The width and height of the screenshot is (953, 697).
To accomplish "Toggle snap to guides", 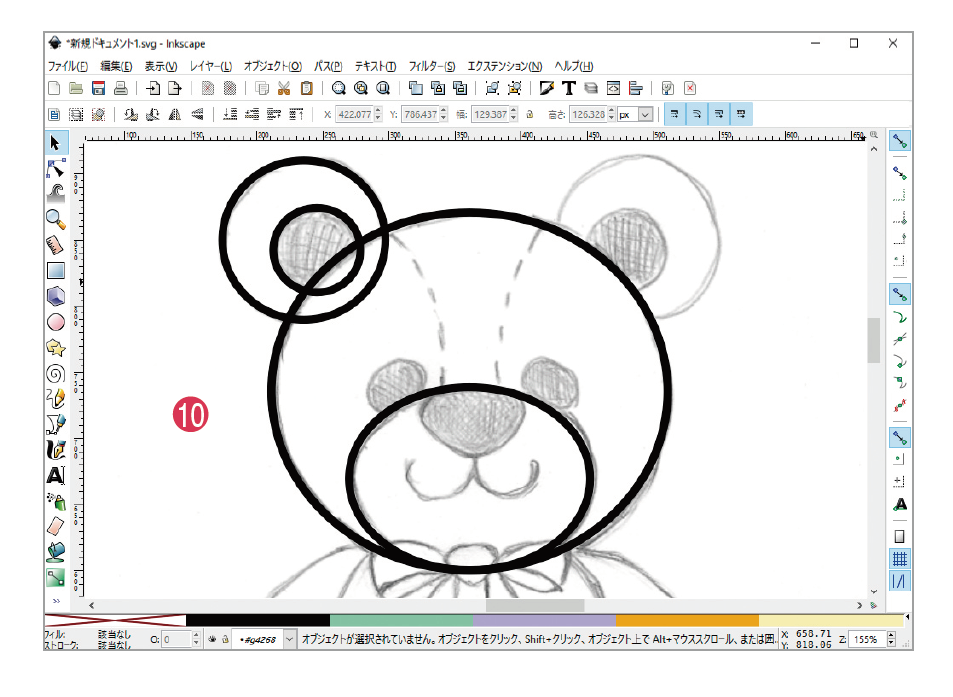I will pos(900,581).
